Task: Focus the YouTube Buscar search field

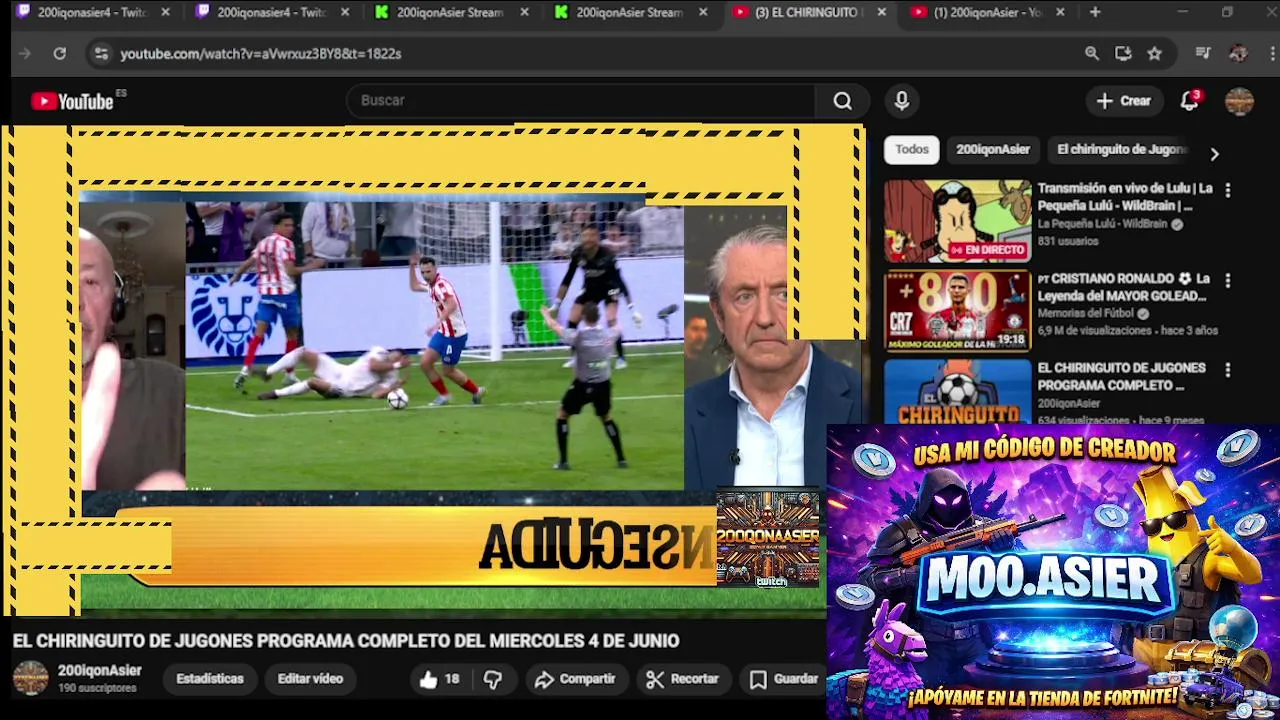Action: click(580, 101)
